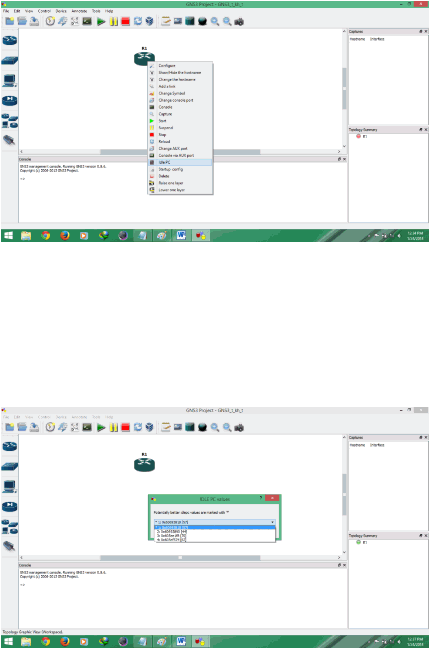Viewport: 429px width, 649px height.
Task: Click Reload all devices icon in context-menu window toolbar
Action: point(137,21)
